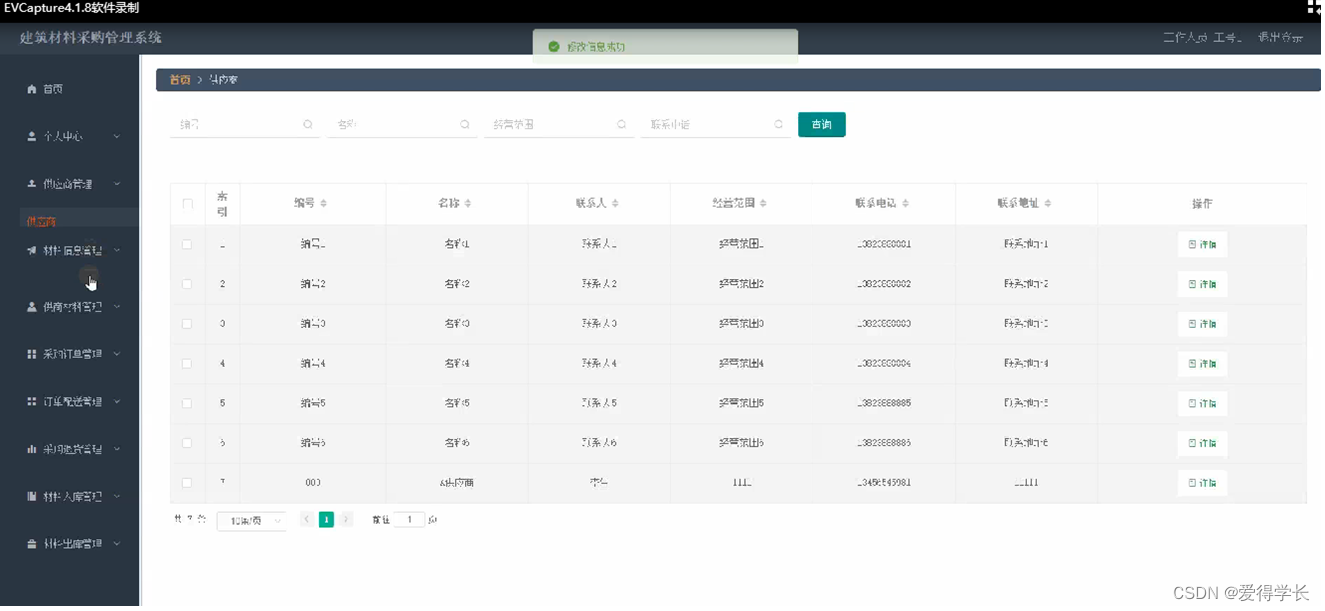Open 材料出库管理 menu label

point(72,544)
